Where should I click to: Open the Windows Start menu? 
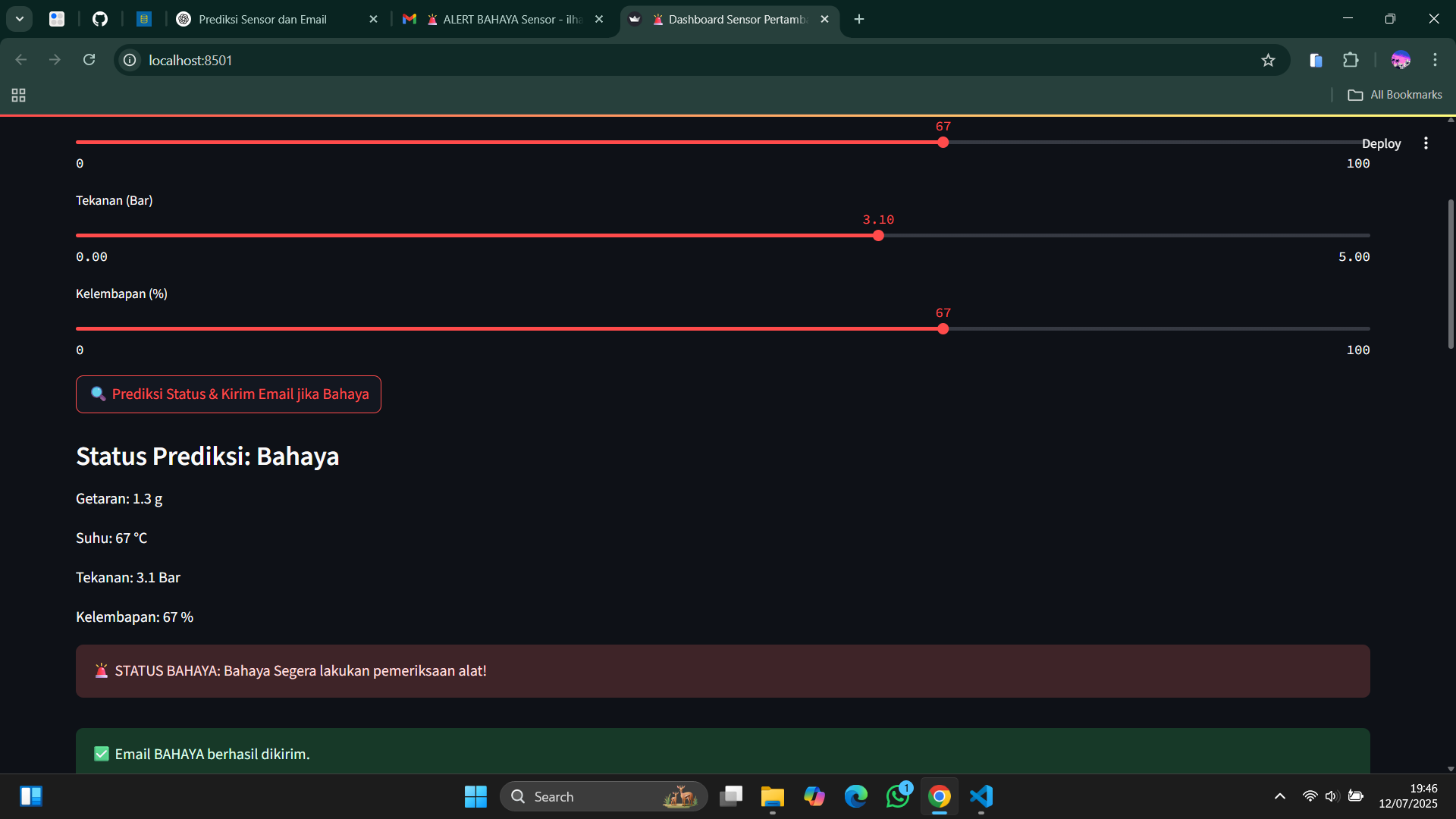pos(475,796)
